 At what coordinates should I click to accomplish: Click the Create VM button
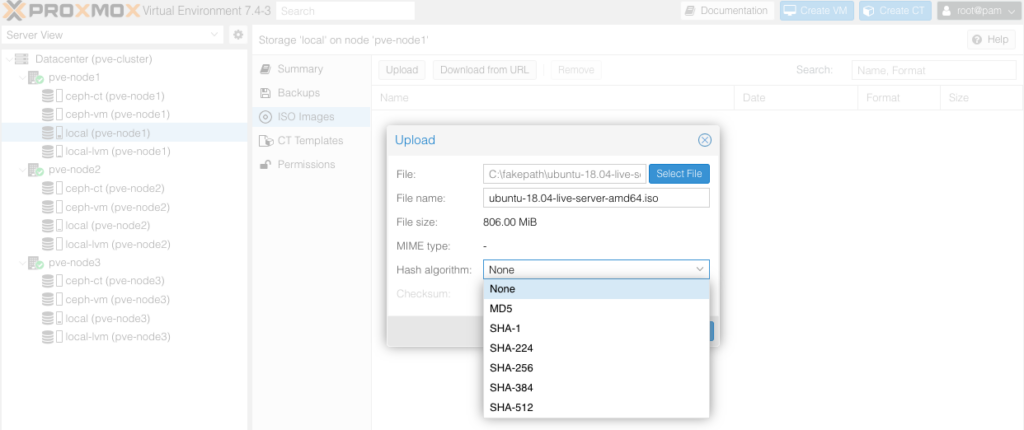816,10
